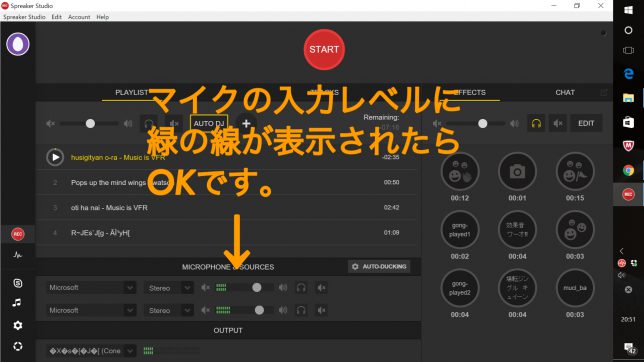Mute the second microphone source

(322, 310)
